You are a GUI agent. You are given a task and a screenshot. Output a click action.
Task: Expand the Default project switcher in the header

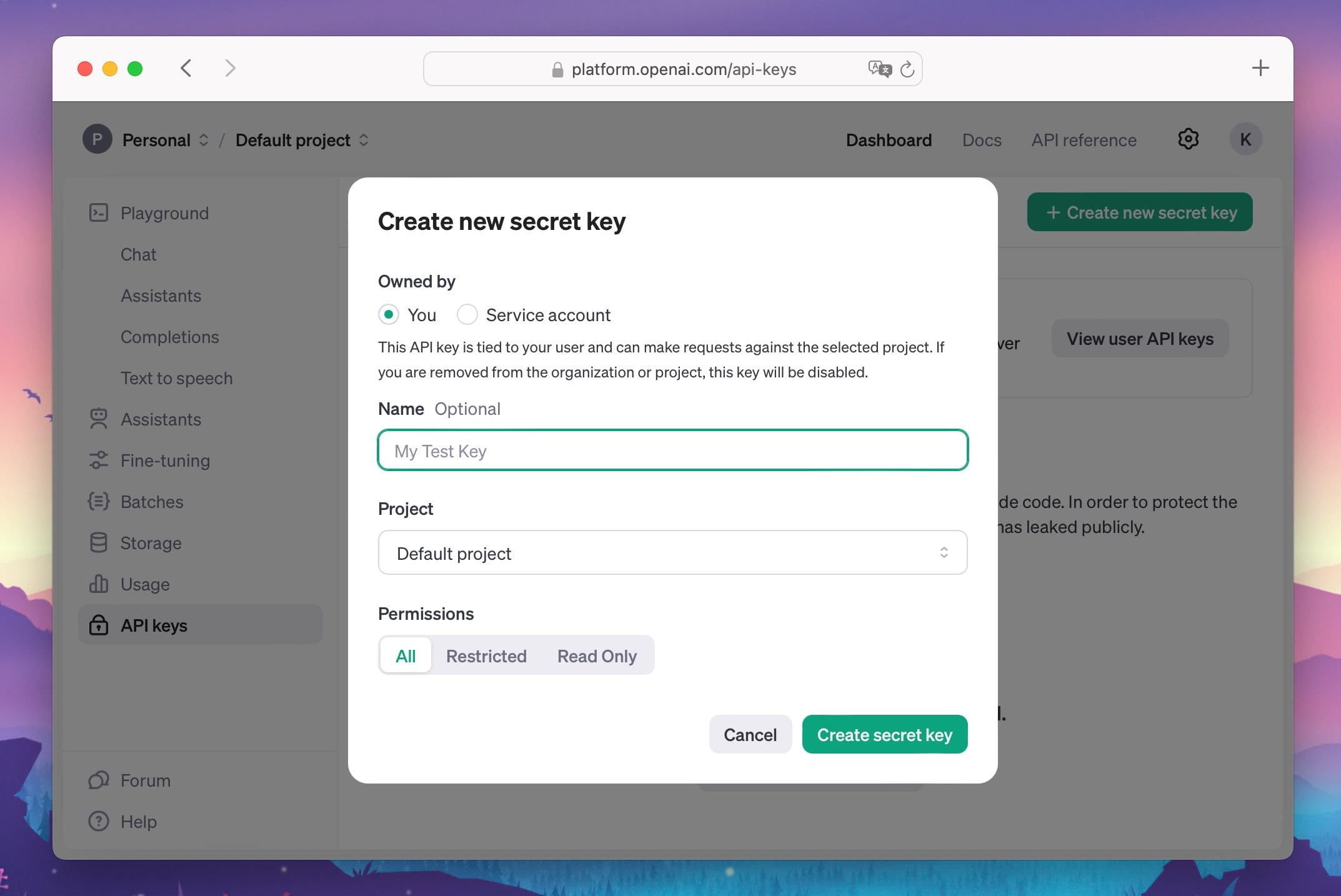click(364, 140)
